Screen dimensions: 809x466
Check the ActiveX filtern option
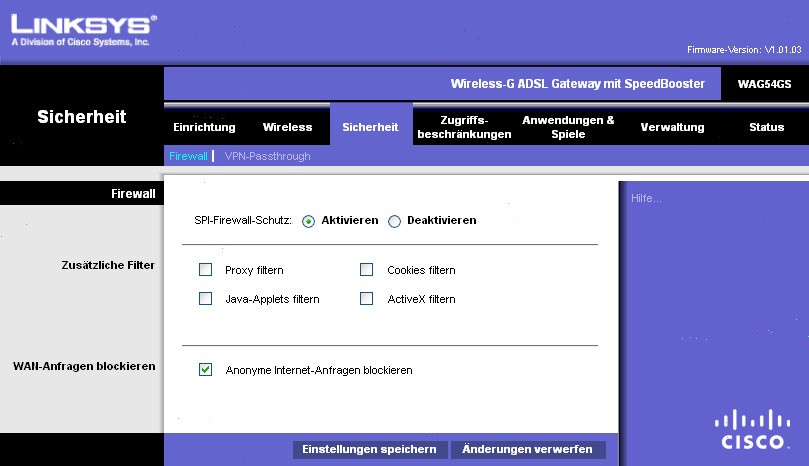point(366,299)
